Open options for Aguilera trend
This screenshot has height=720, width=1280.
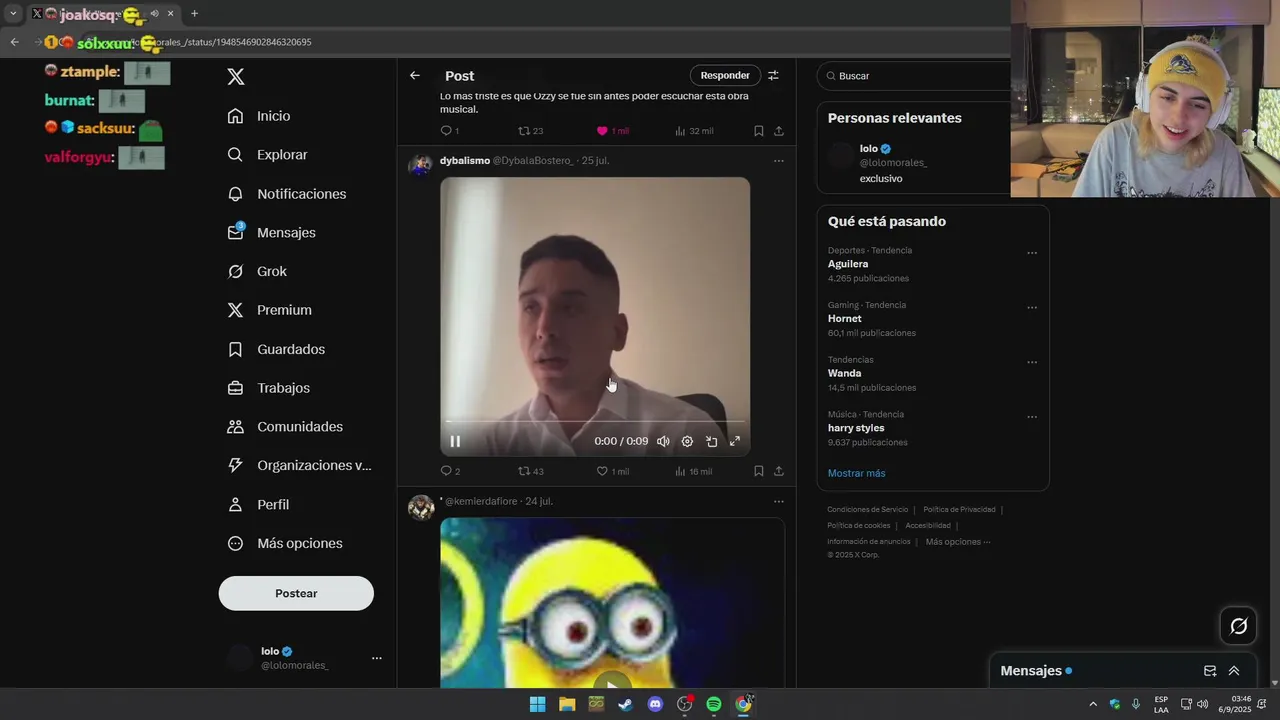[x=1032, y=253]
